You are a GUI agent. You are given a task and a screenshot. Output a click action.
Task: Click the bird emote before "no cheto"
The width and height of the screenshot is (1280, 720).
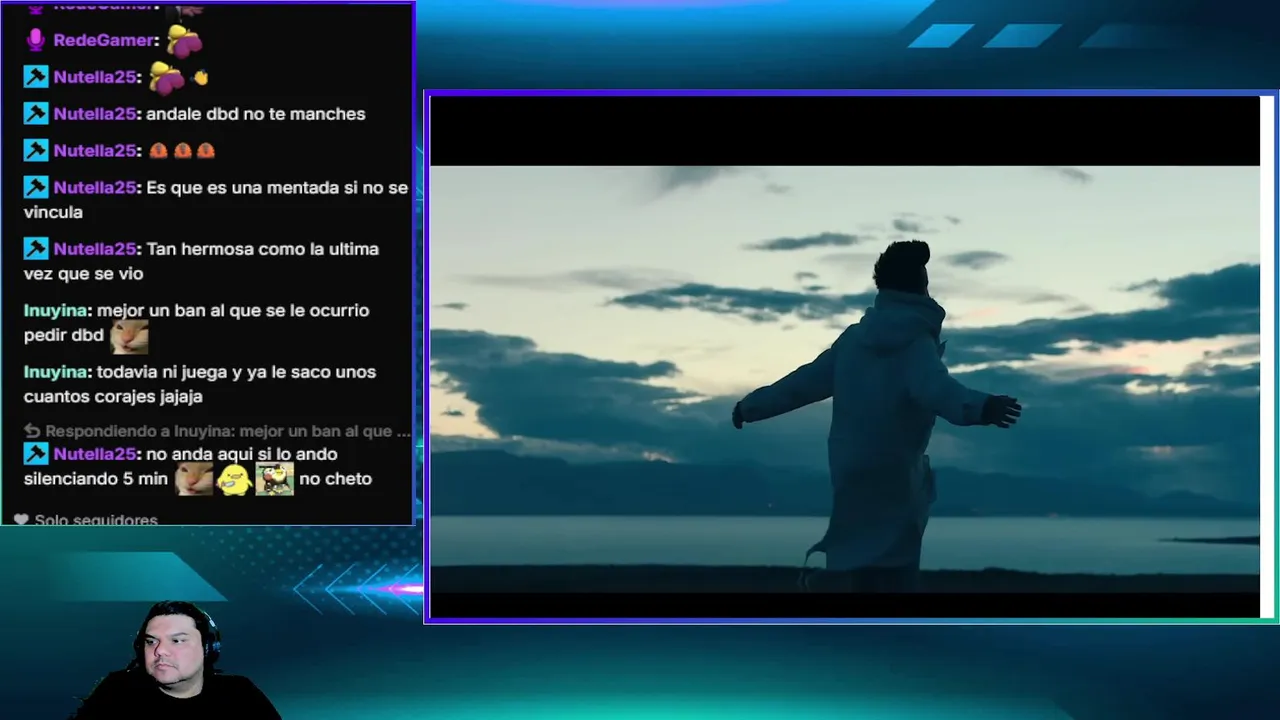pos(274,479)
